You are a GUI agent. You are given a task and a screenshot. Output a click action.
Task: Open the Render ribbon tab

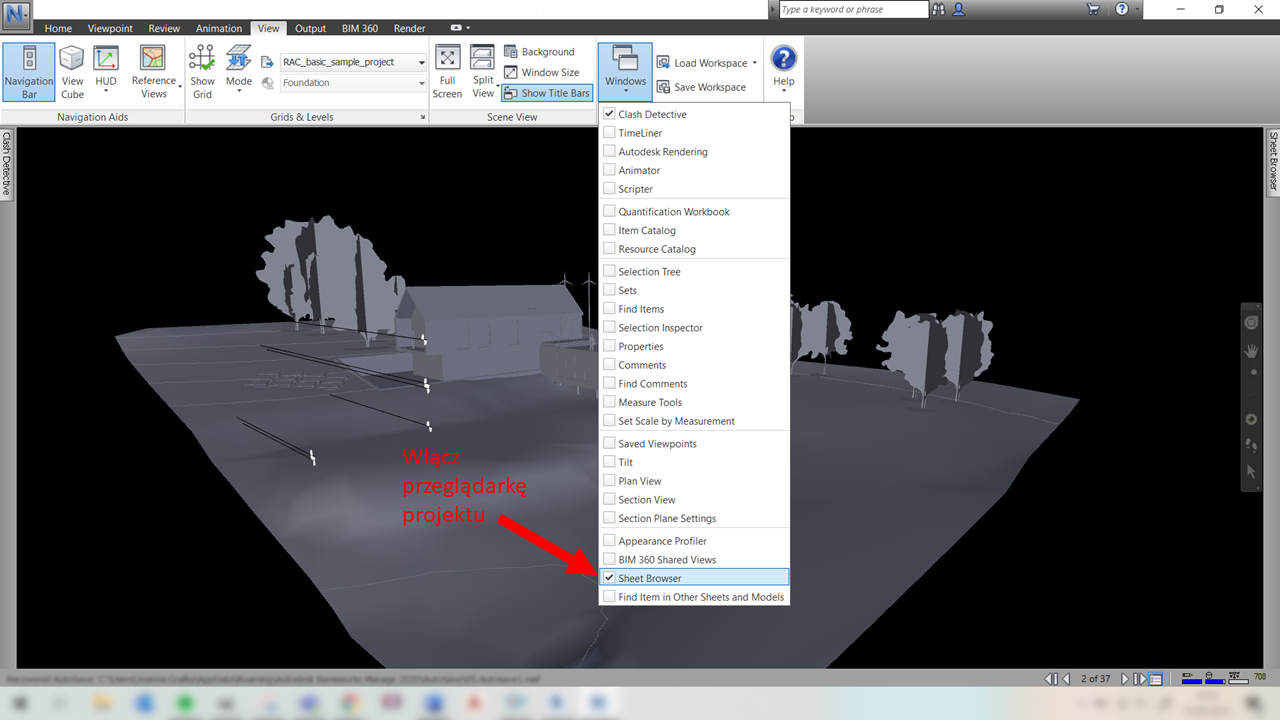409,29
